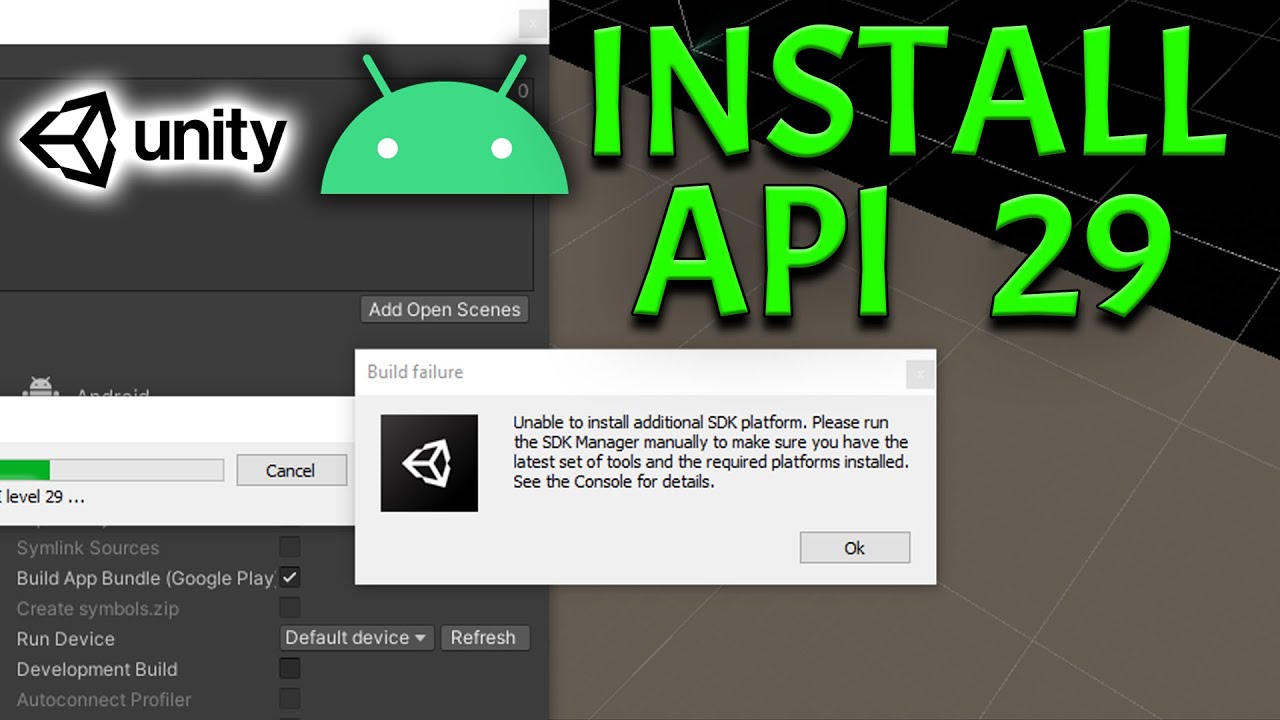Click the Build failure dialog title bar
The height and width of the screenshot is (720, 1280).
pos(560,371)
